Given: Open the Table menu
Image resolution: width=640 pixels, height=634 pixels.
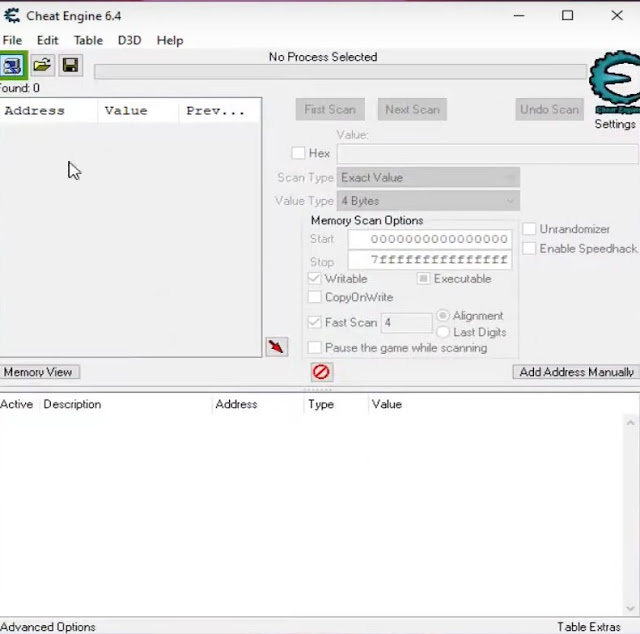Looking at the screenshot, I should pos(88,40).
